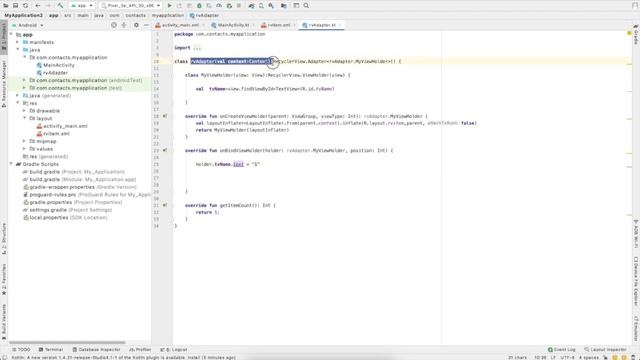
Task: Click the override gutter icon beside getItemCount
Action: click(x=165, y=205)
